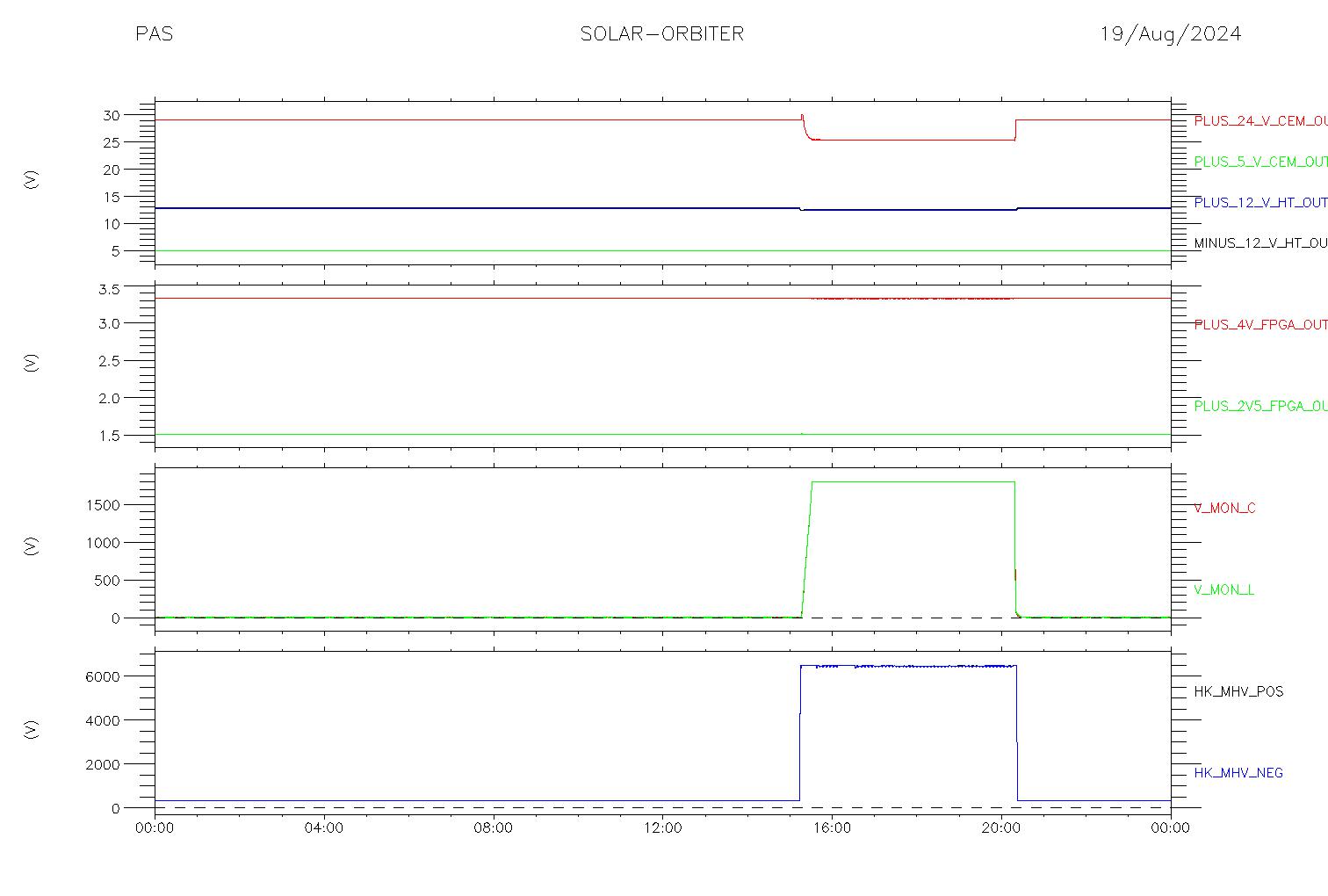This screenshot has height=896, width=1328.
Task: Click the V_MON_L legend label
Action: 1223,589
